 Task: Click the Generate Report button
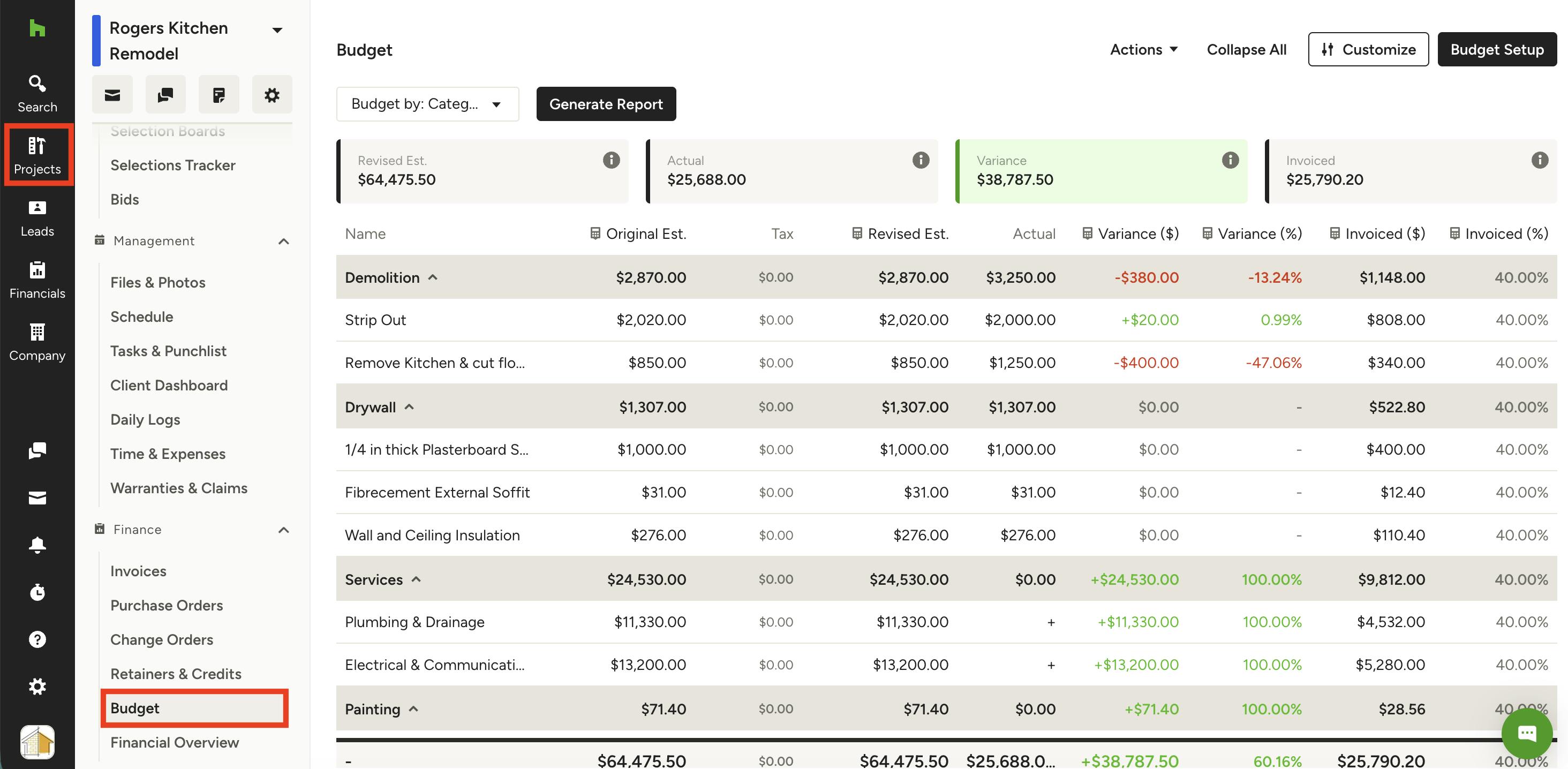[606, 104]
